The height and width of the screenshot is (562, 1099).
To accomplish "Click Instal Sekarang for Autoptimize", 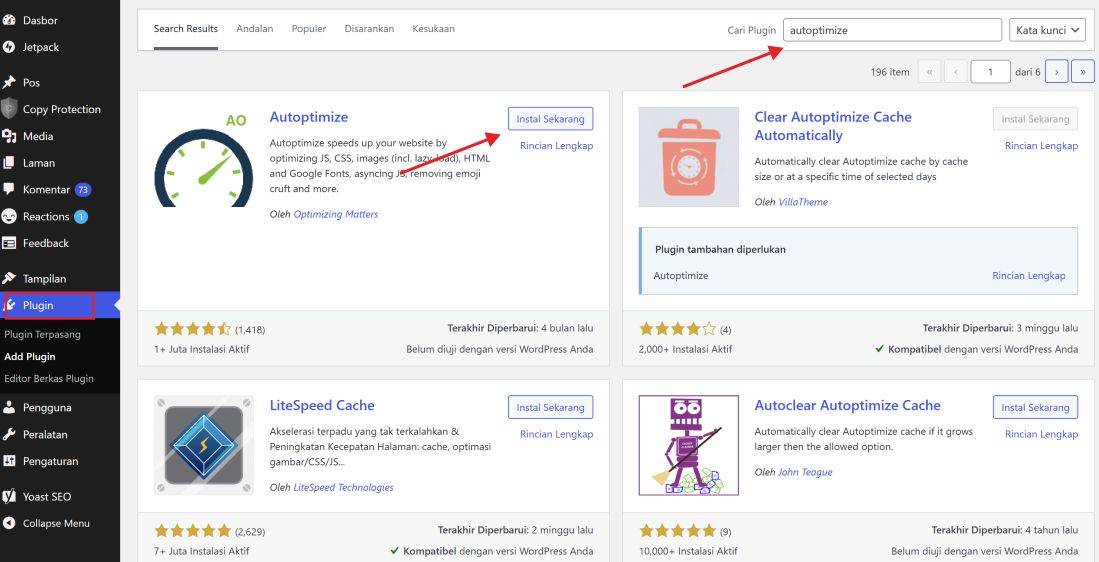I will pyautogui.click(x=550, y=118).
